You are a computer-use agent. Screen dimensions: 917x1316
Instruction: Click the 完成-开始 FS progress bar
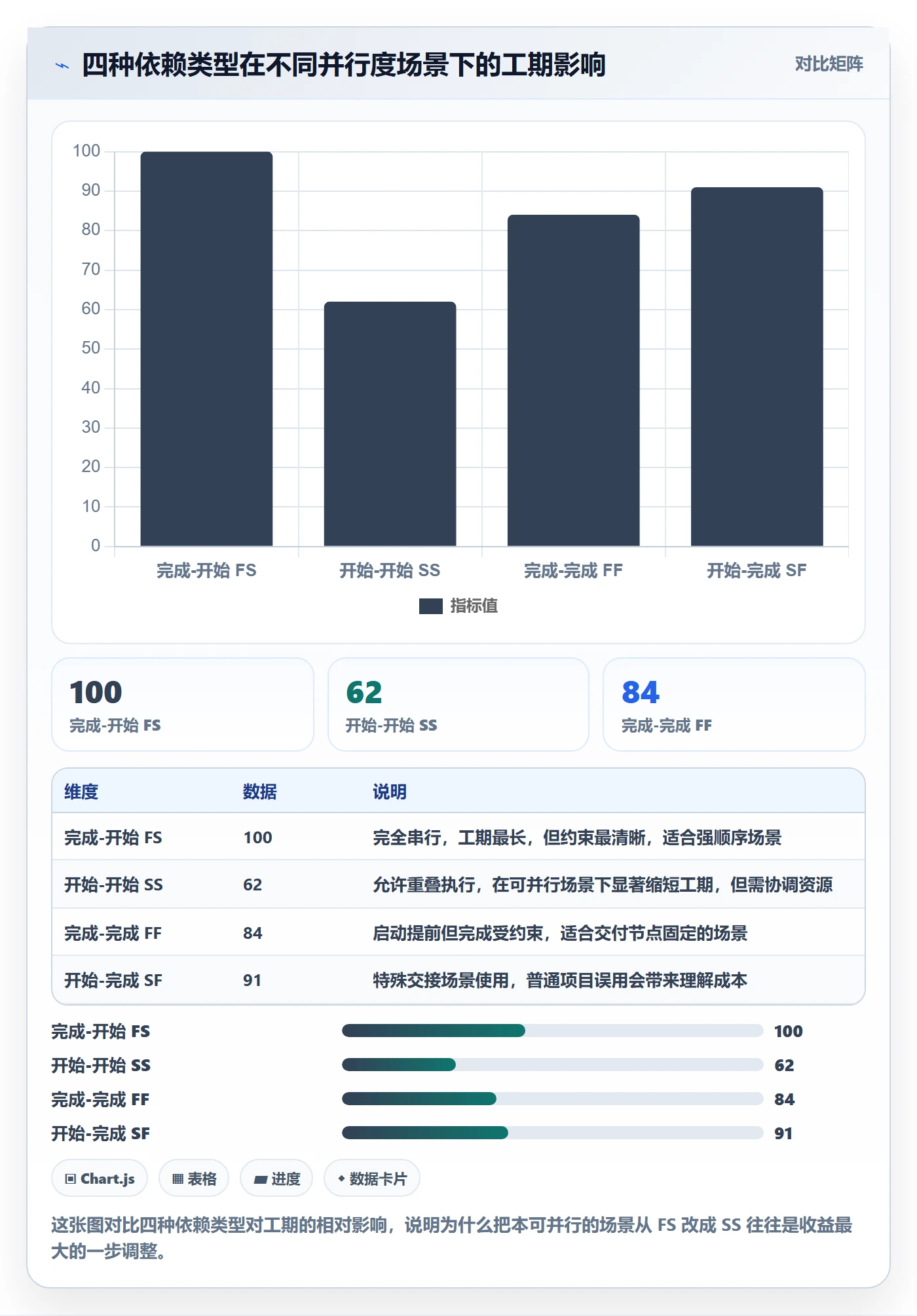pyautogui.click(x=552, y=1031)
